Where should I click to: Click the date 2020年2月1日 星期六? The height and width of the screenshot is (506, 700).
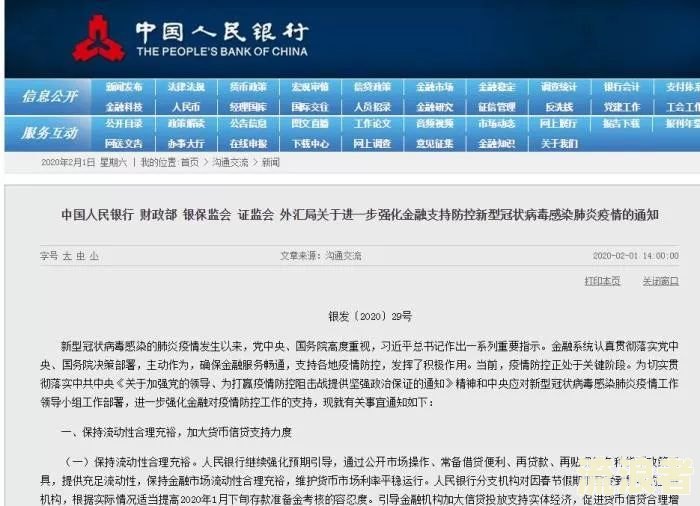tap(84, 163)
